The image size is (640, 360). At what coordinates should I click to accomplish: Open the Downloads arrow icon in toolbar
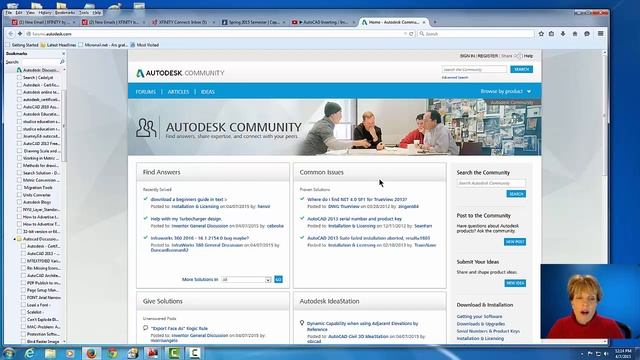(x=563, y=34)
